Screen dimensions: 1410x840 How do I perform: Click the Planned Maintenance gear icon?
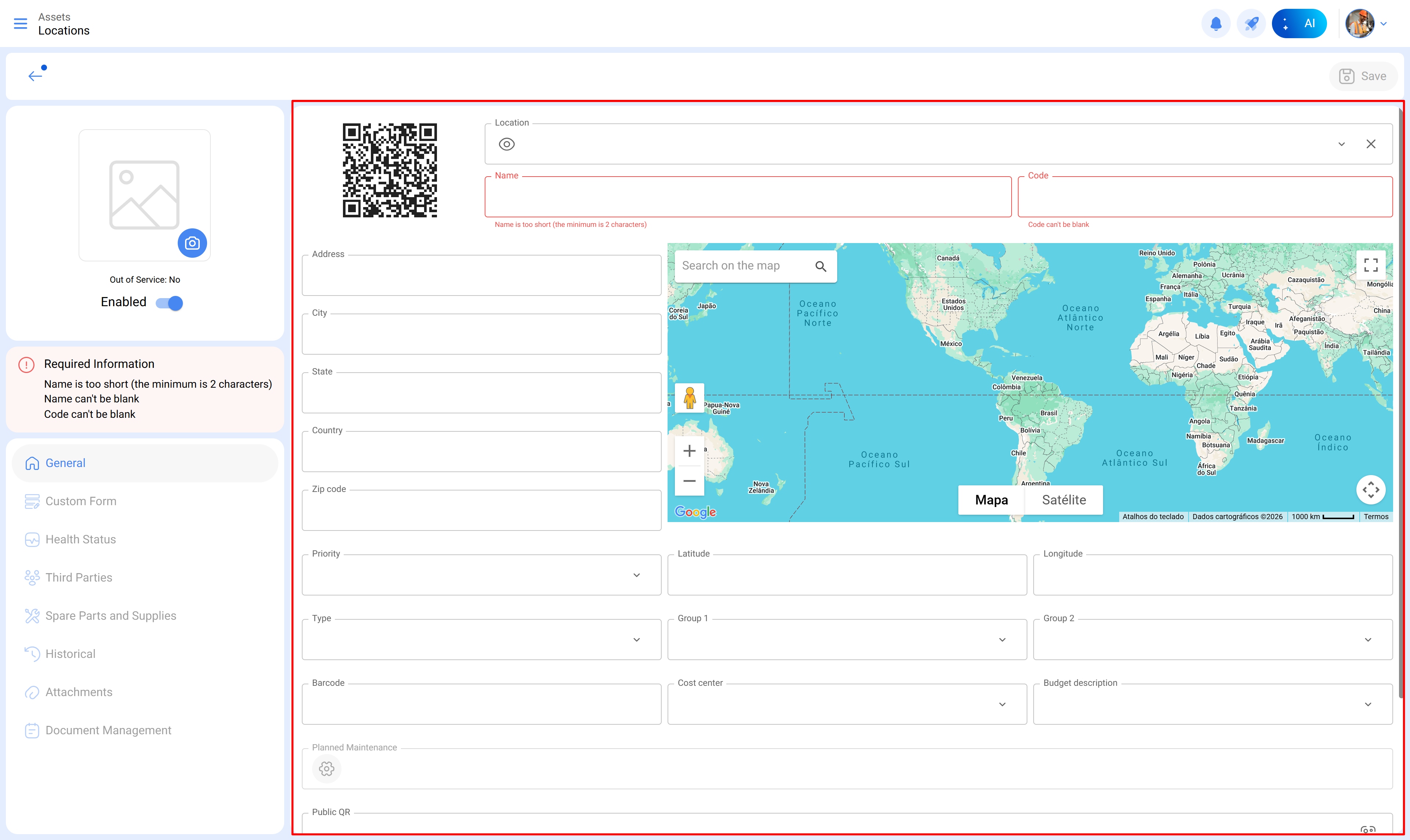326,769
